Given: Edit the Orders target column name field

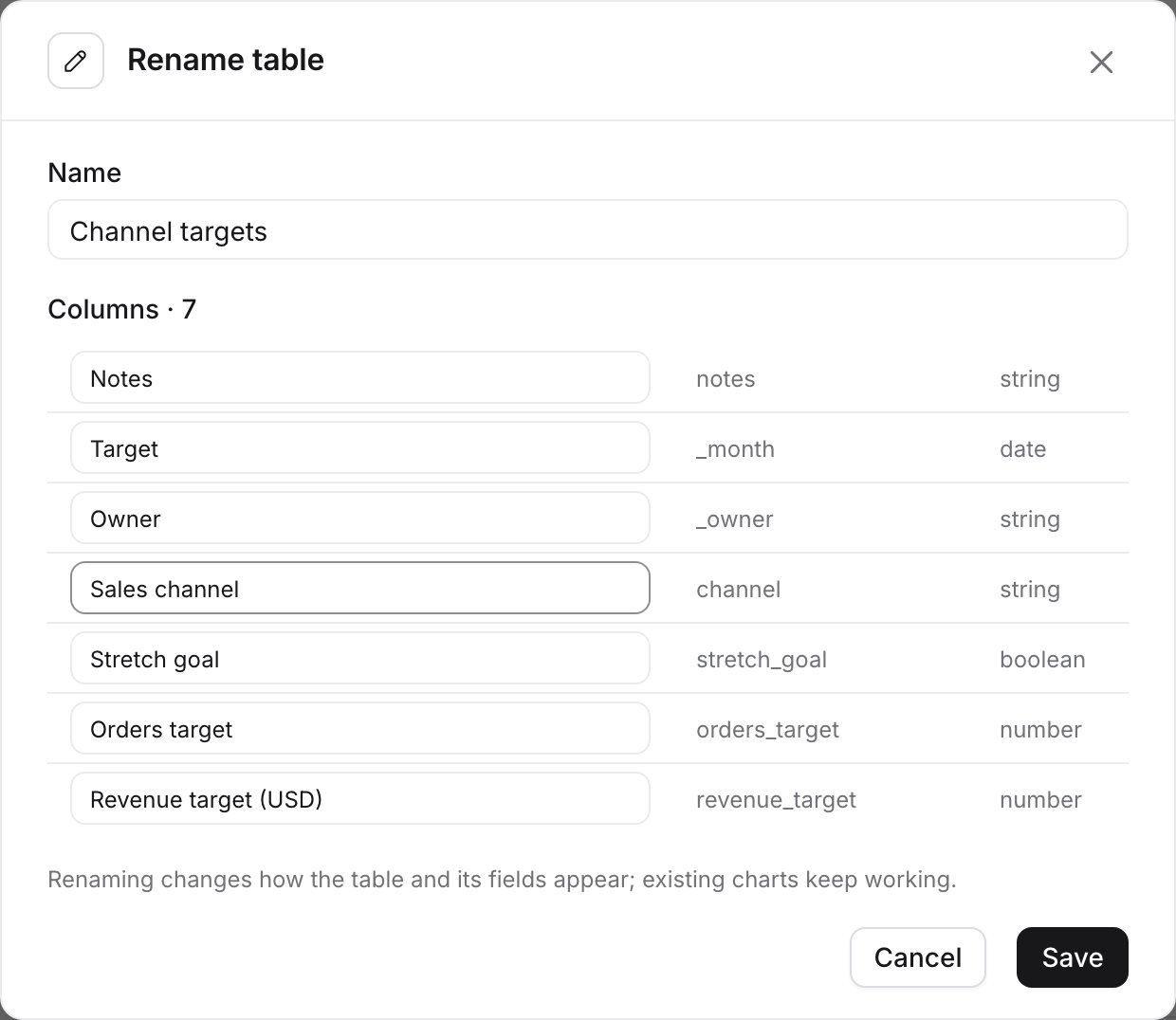Looking at the screenshot, I should pos(360,728).
